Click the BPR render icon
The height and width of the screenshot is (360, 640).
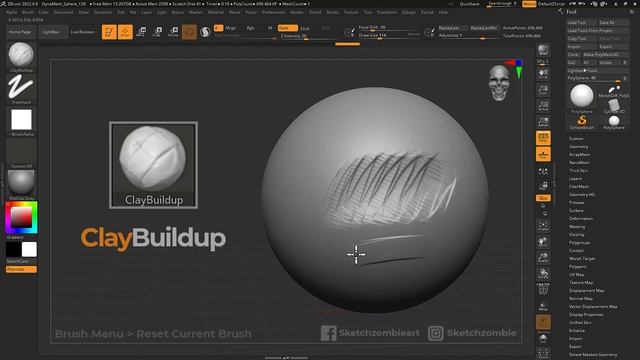point(543,50)
